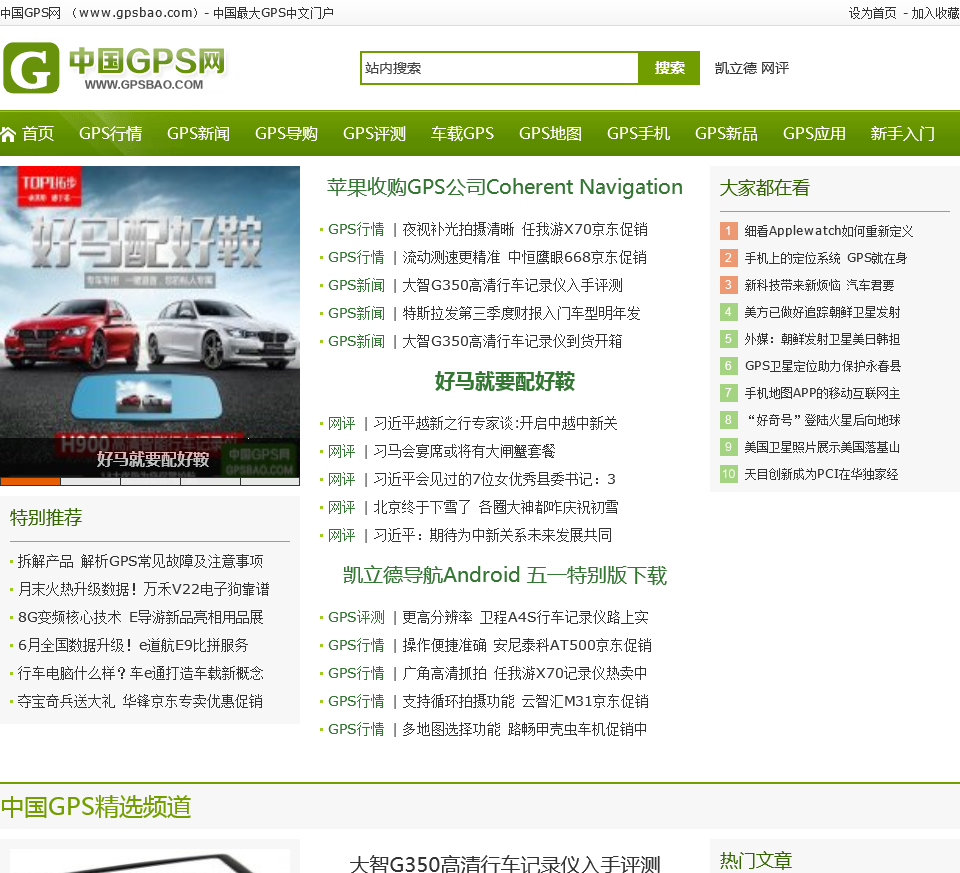Open recommended 8G变频核心技术 E导游新品亮相用品展
Image resolution: width=960 pixels, height=873 pixels.
pyautogui.click(x=141, y=618)
